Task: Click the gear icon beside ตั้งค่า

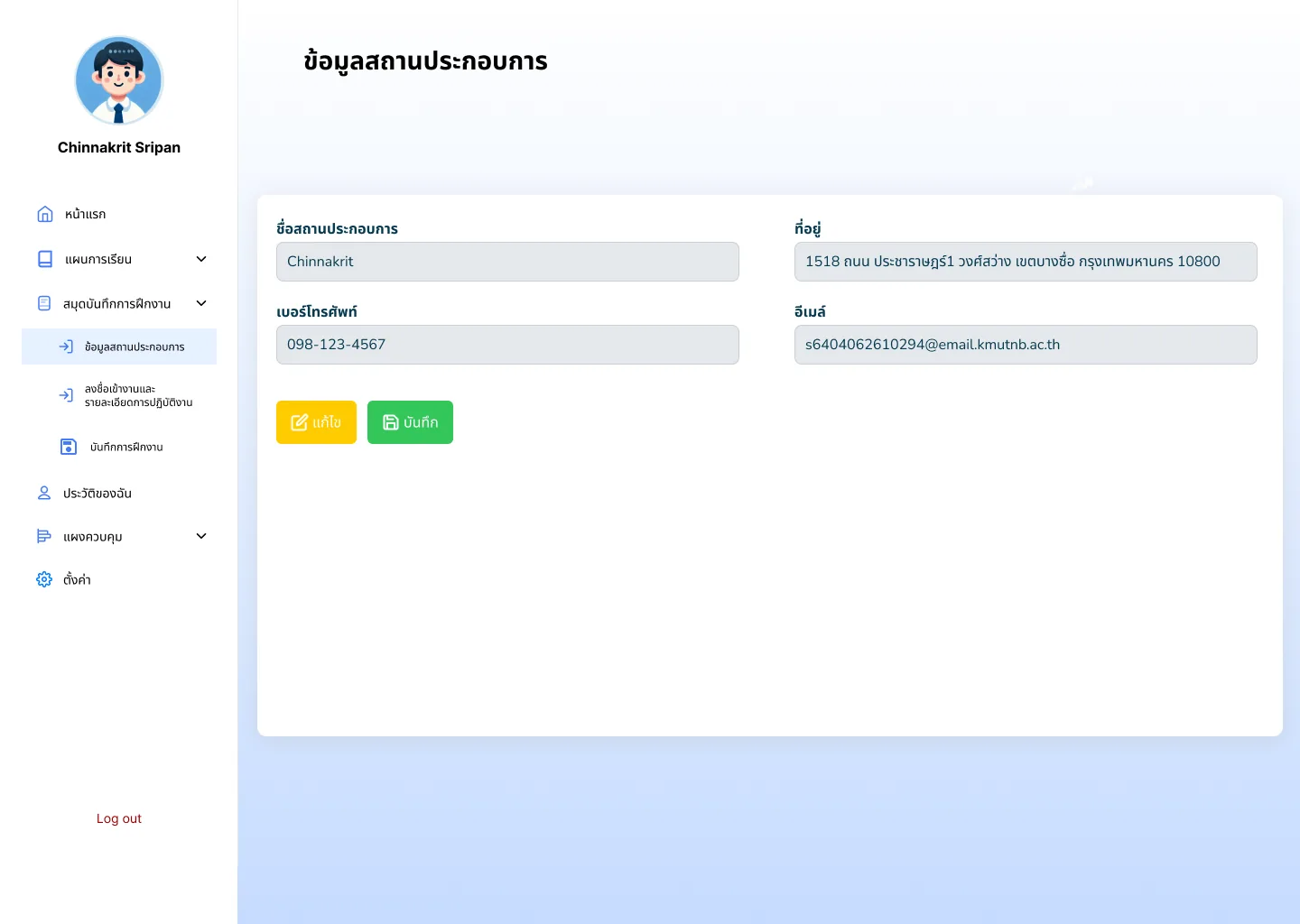Action: pos(44,579)
